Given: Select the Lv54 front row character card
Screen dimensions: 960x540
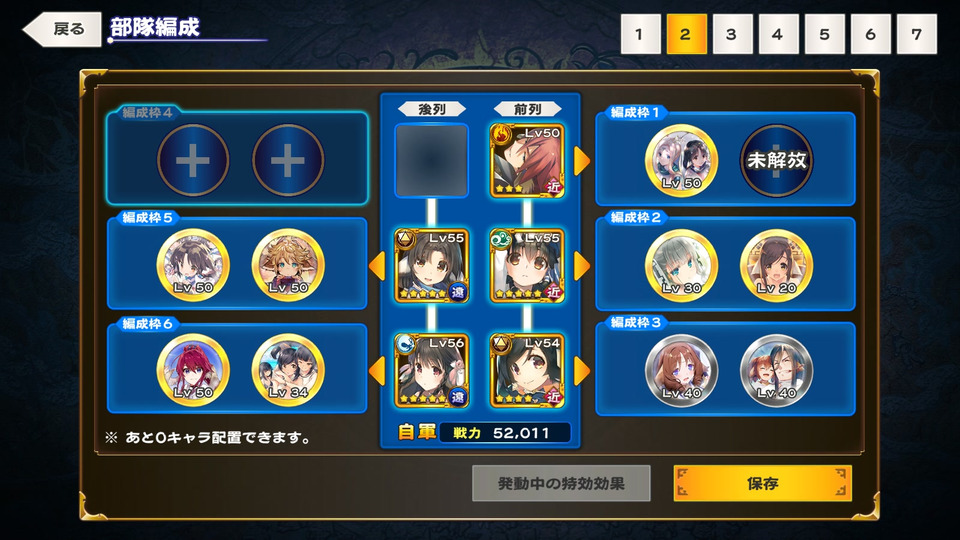Looking at the screenshot, I should [x=527, y=370].
